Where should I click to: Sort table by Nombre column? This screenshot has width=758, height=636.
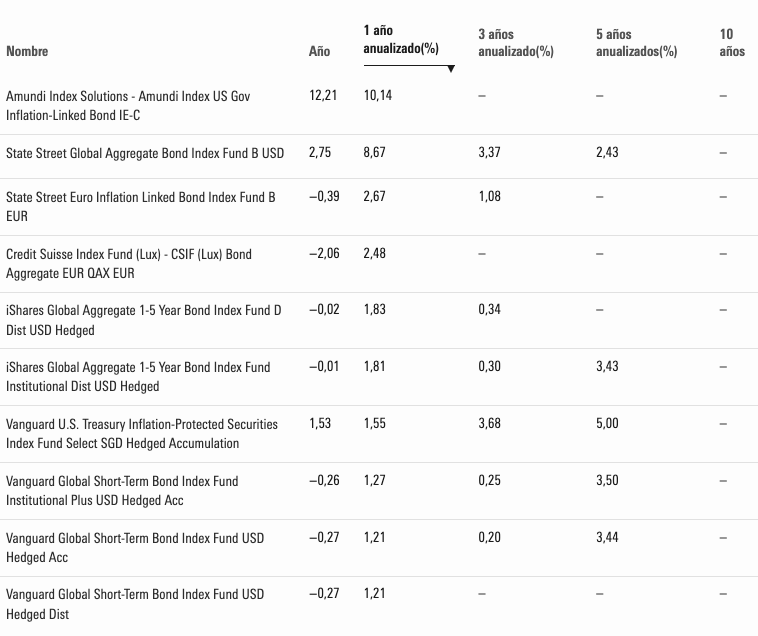tap(27, 51)
